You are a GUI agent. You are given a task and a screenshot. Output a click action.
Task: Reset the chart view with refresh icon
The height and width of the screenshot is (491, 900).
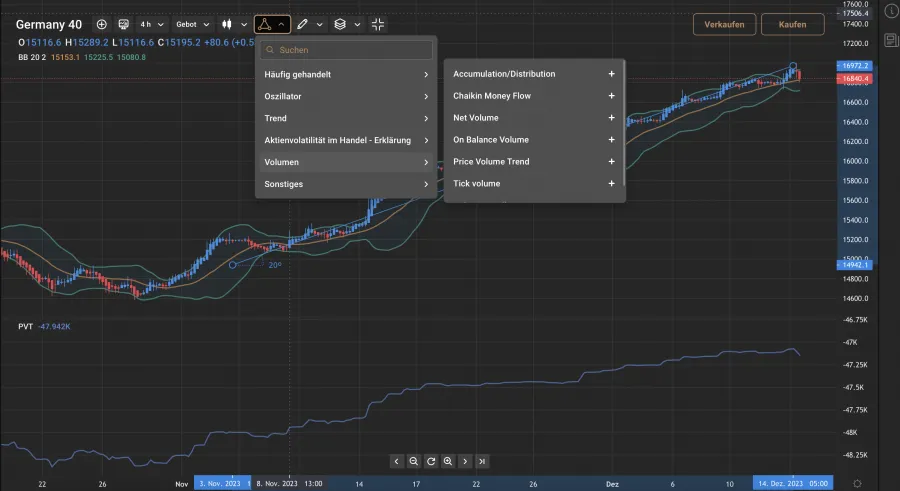(x=430, y=461)
